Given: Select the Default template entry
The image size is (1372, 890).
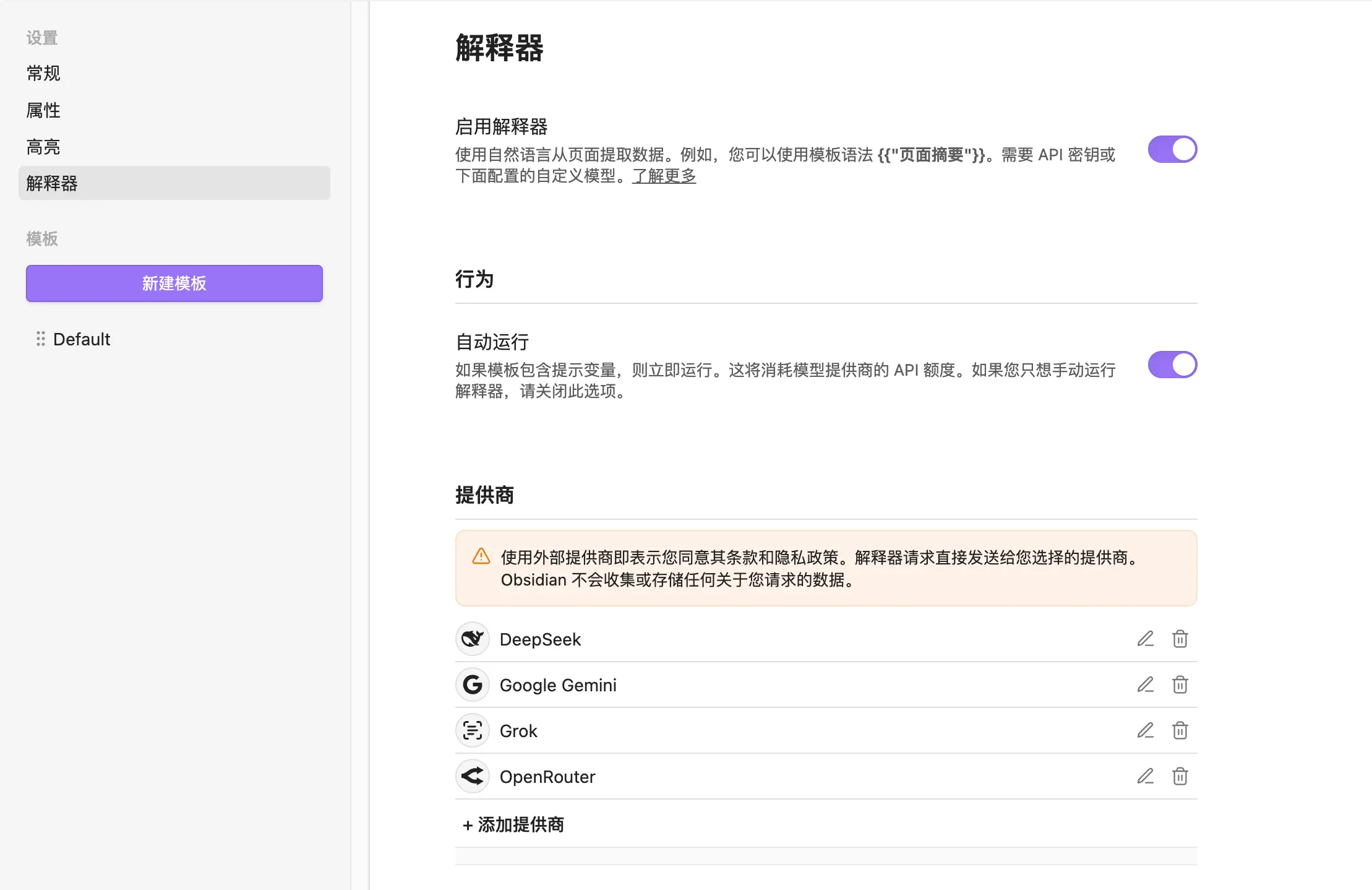Looking at the screenshot, I should click(x=82, y=339).
